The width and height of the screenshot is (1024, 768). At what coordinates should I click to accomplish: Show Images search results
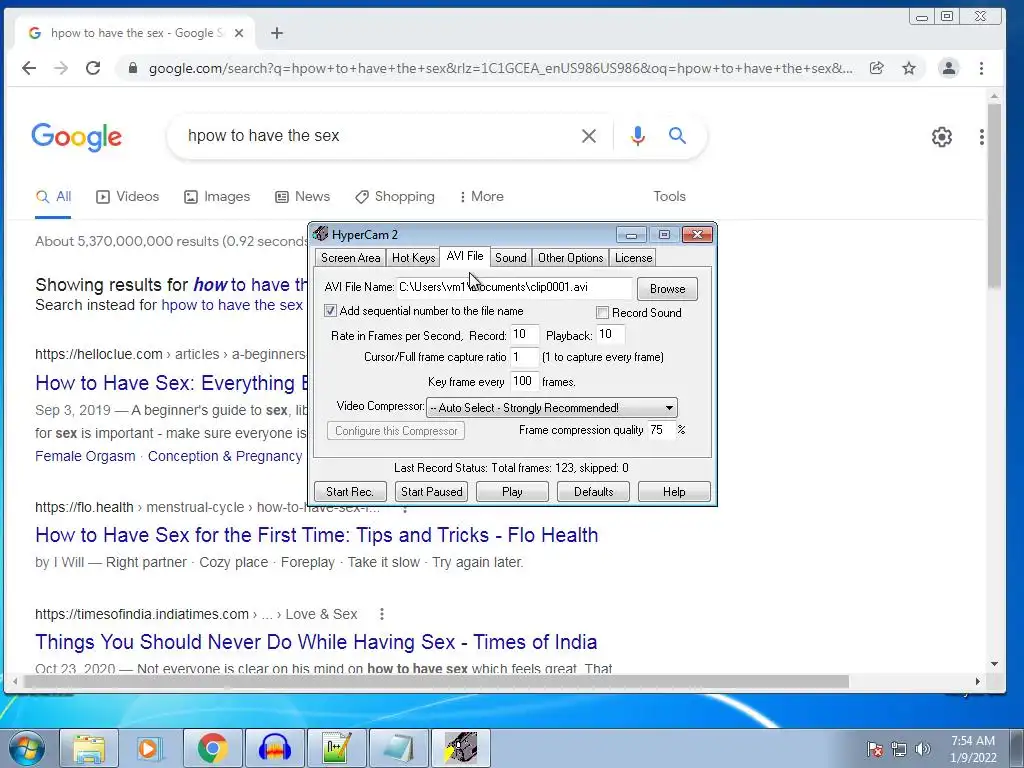pos(217,197)
